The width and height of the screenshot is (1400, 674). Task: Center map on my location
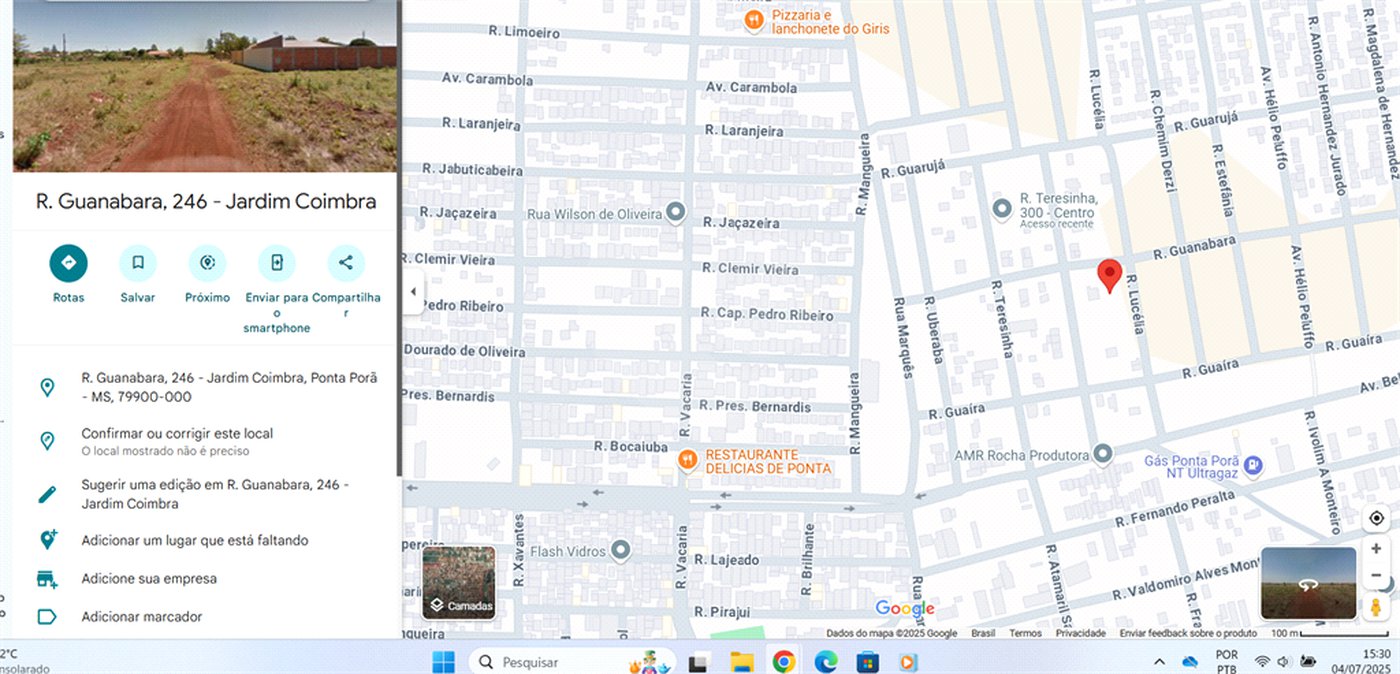coord(1377,518)
